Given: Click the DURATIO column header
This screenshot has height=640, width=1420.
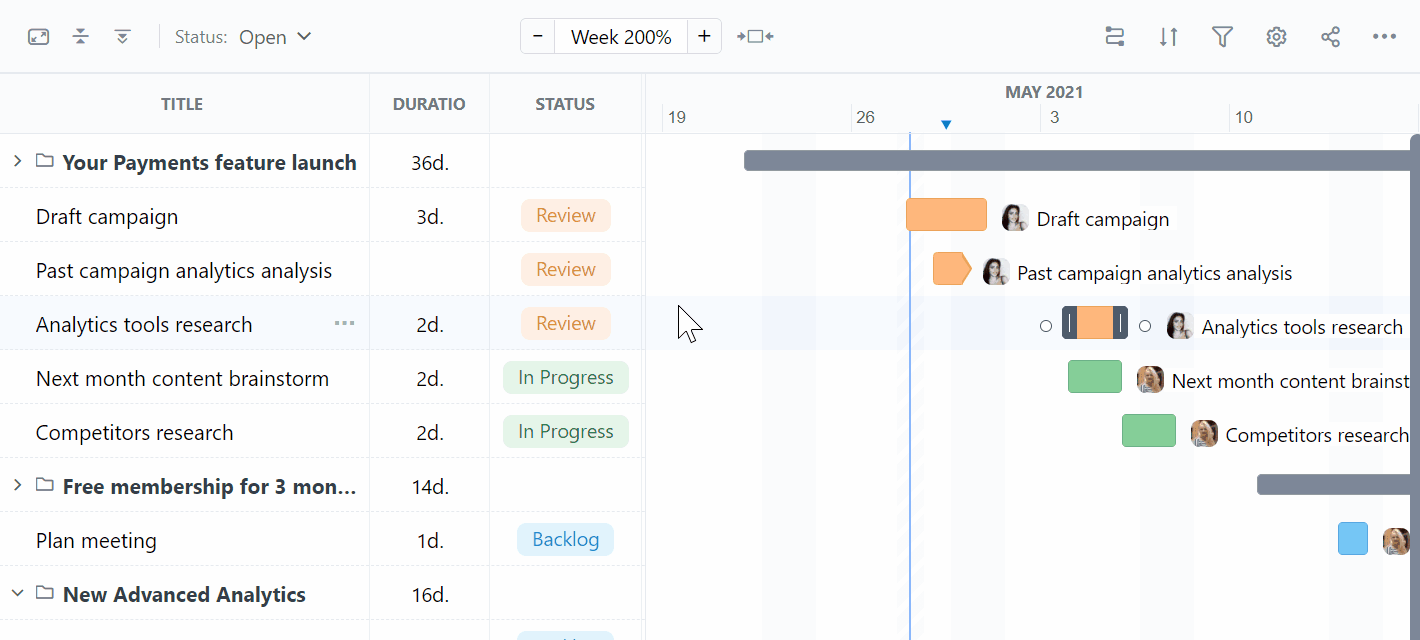Looking at the screenshot, I should tap(429, 104).
